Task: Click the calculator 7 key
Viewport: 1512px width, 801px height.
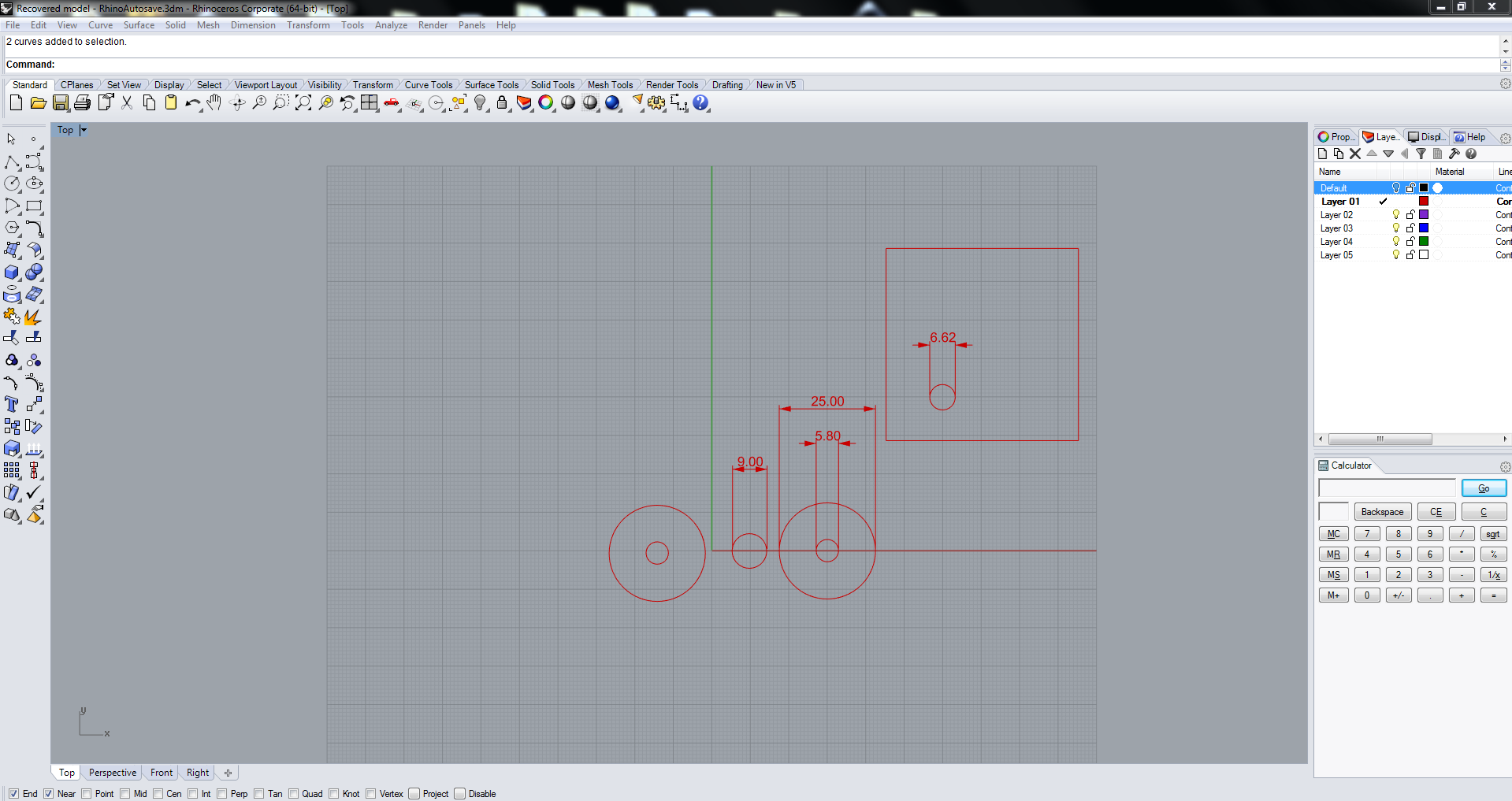Action: tap(1367, 534)
